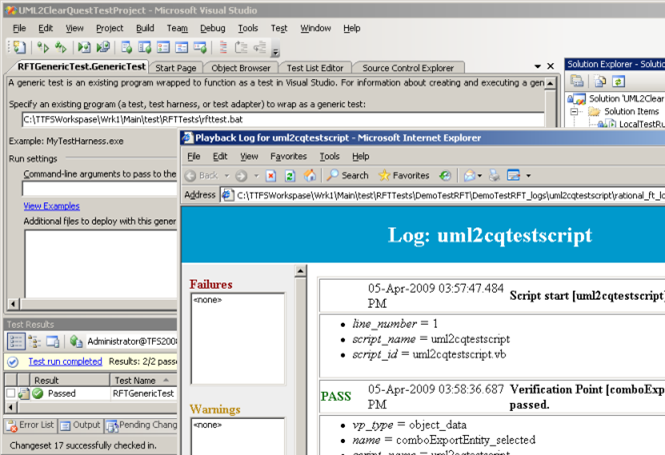Click the red striped lines toolbar icon
Screen dimensions: 665x455
pos(223,47)
